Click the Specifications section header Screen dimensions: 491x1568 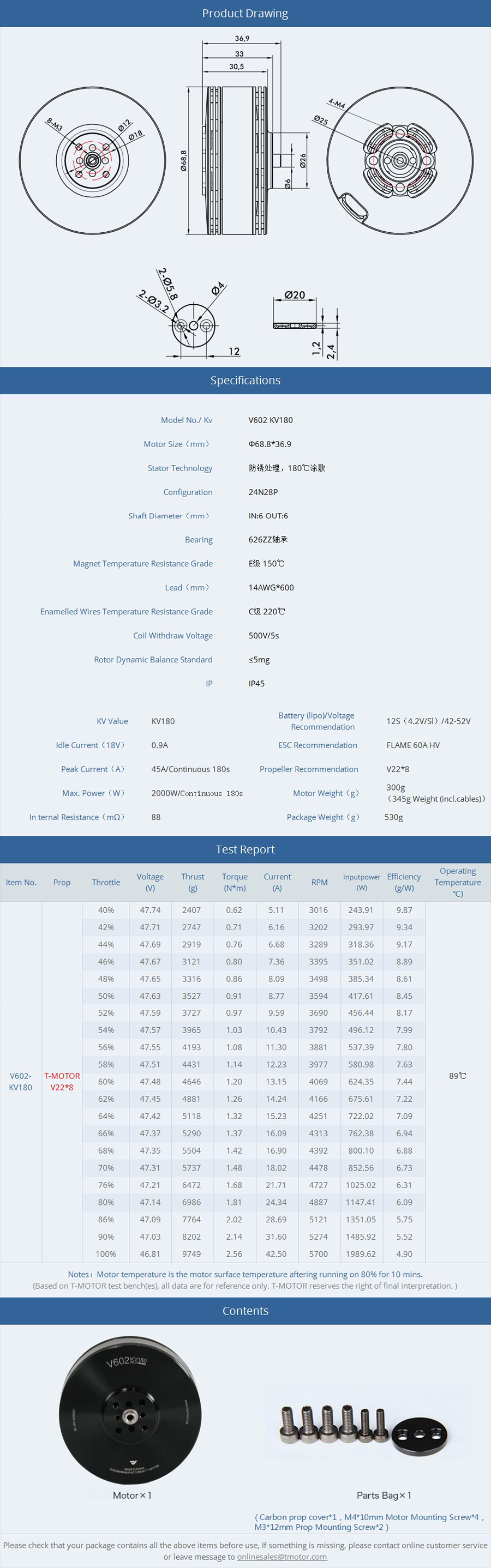pos(245,381)
